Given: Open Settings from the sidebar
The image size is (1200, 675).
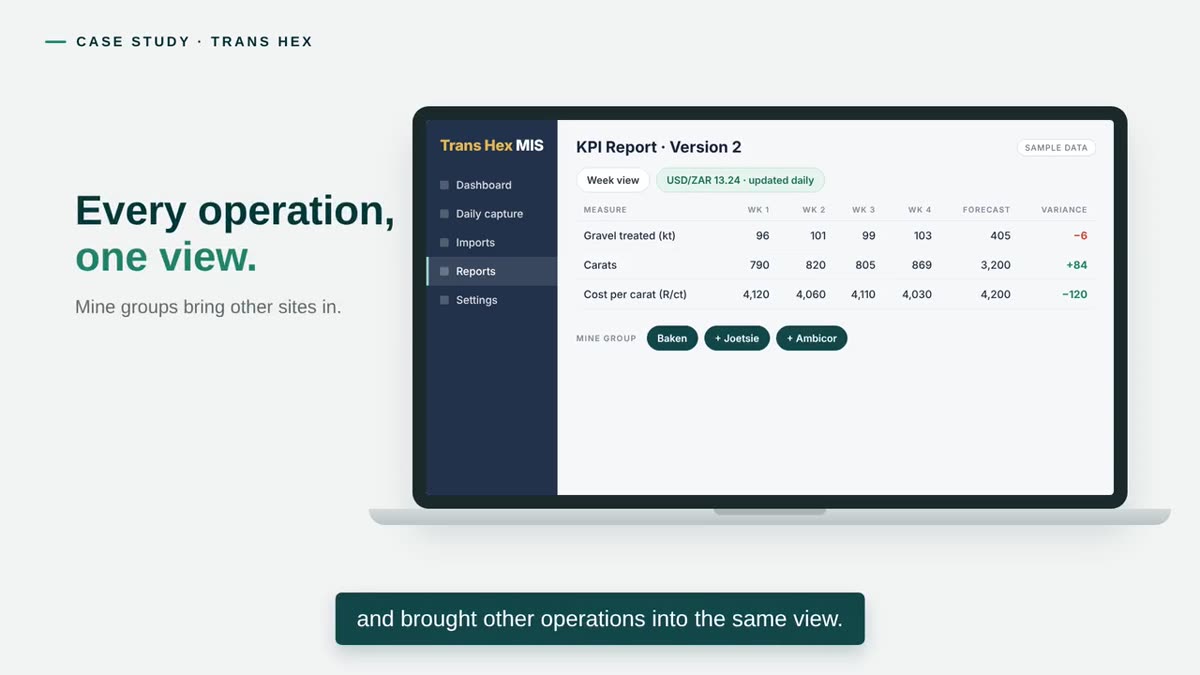Looking at the screenshot, I should pos(492,300).
